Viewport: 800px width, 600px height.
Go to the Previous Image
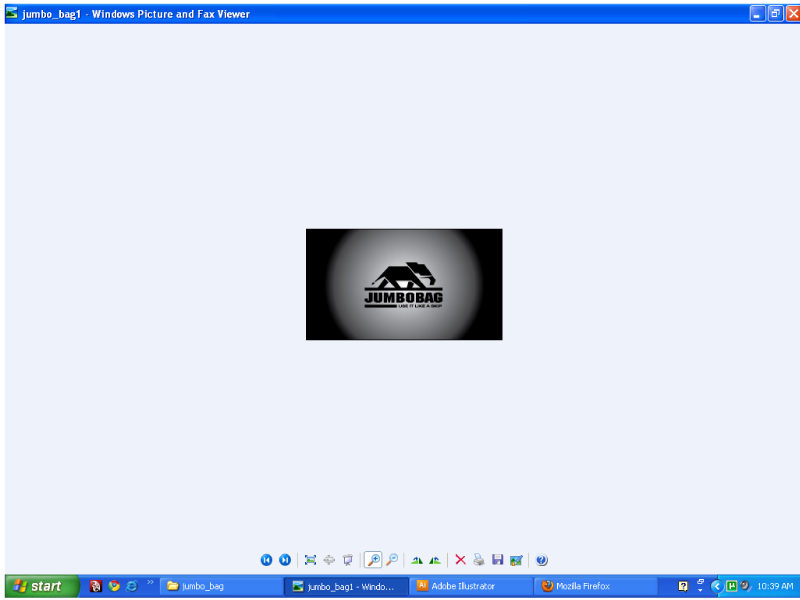point(266,560)
